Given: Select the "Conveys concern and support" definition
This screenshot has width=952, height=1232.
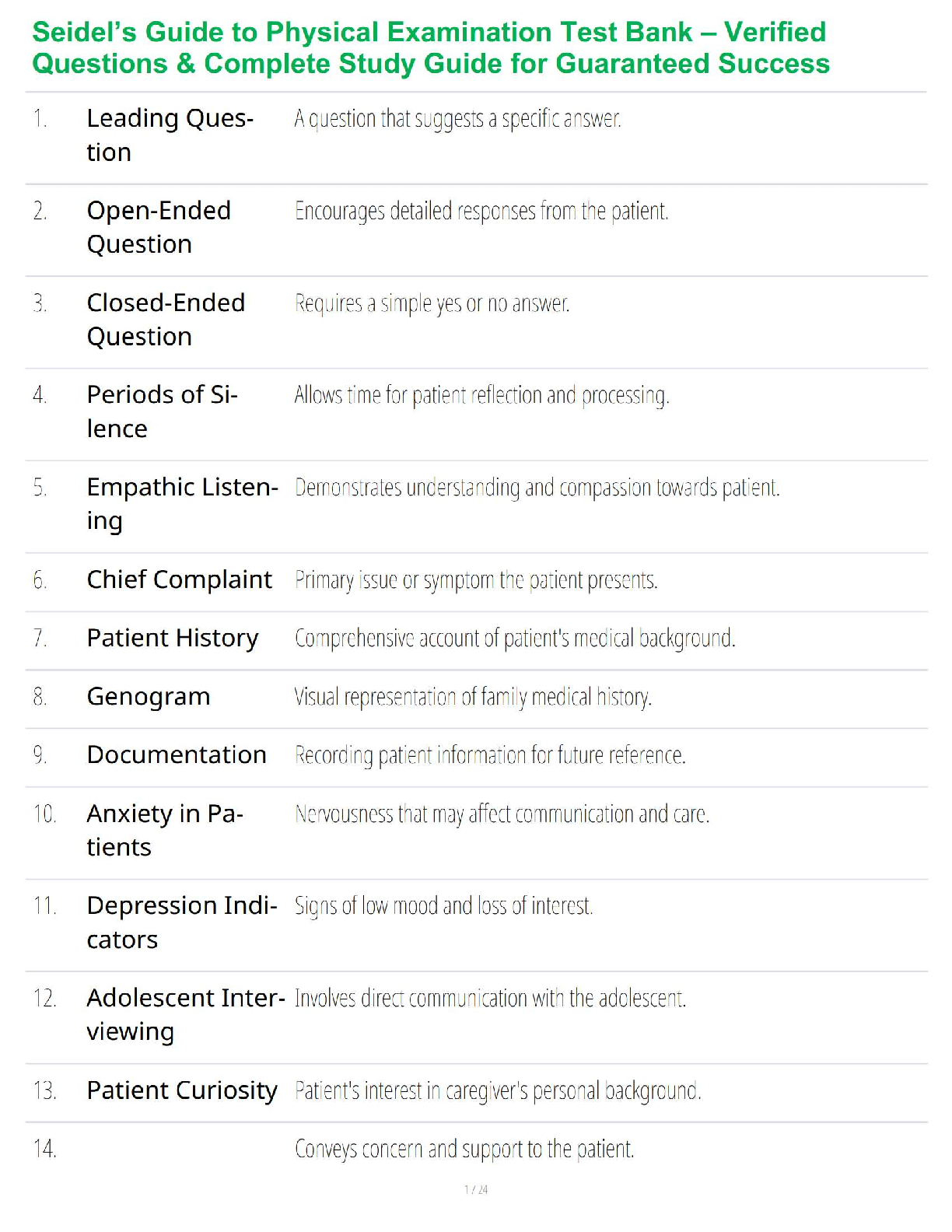Looking at the screenshot, I should (464, 1149).
